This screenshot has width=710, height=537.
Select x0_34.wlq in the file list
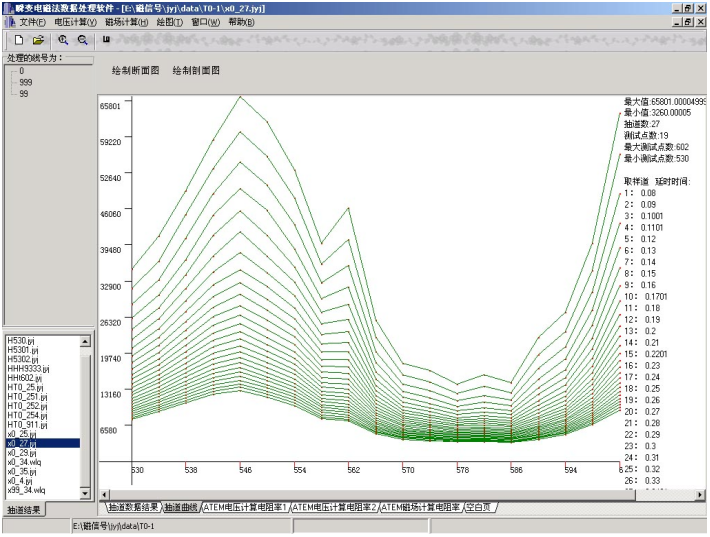26,462
